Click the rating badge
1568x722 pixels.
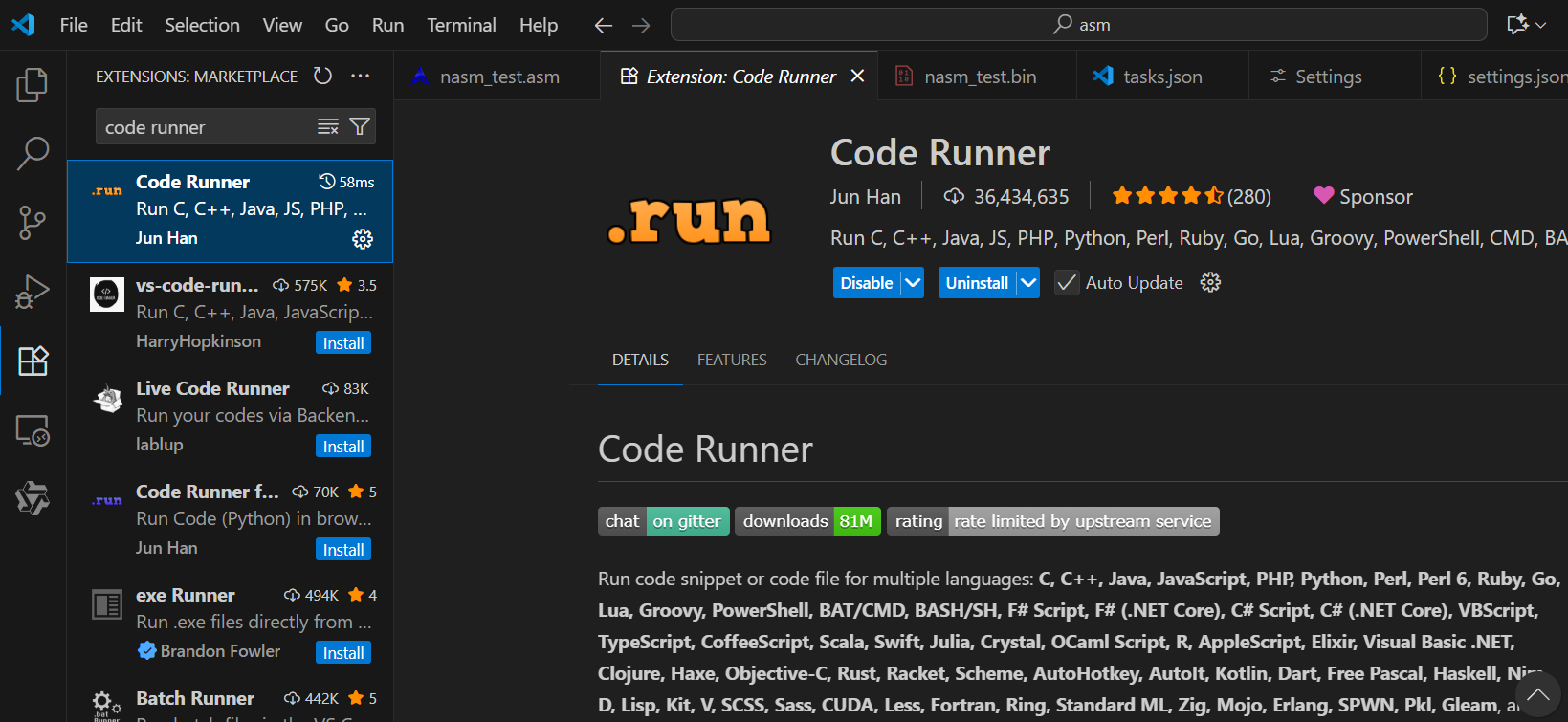click(1053, 521)
